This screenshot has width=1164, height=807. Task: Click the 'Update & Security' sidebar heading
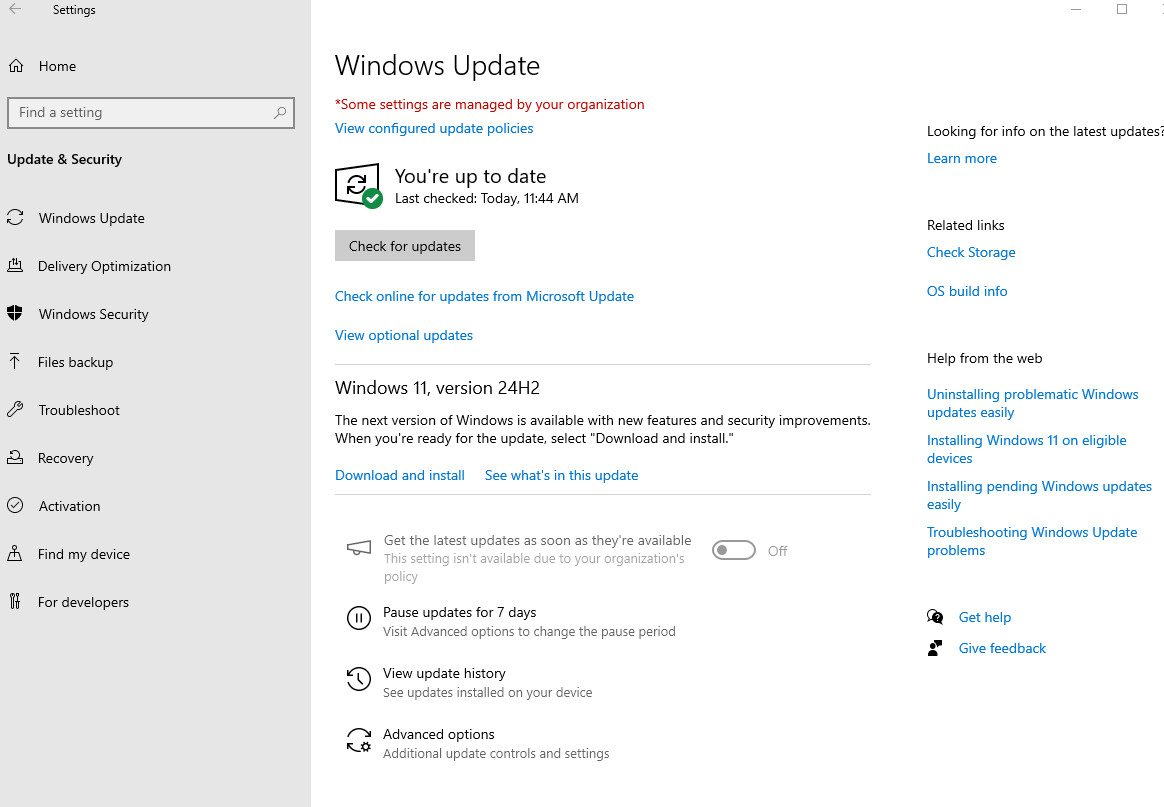65,159
